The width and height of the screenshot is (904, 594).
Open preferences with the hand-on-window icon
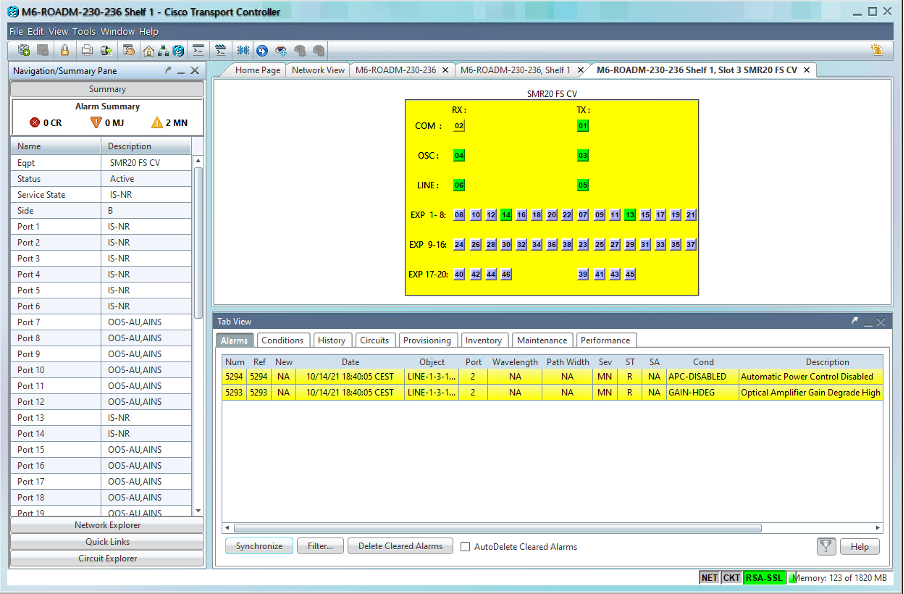pos(129,51)
